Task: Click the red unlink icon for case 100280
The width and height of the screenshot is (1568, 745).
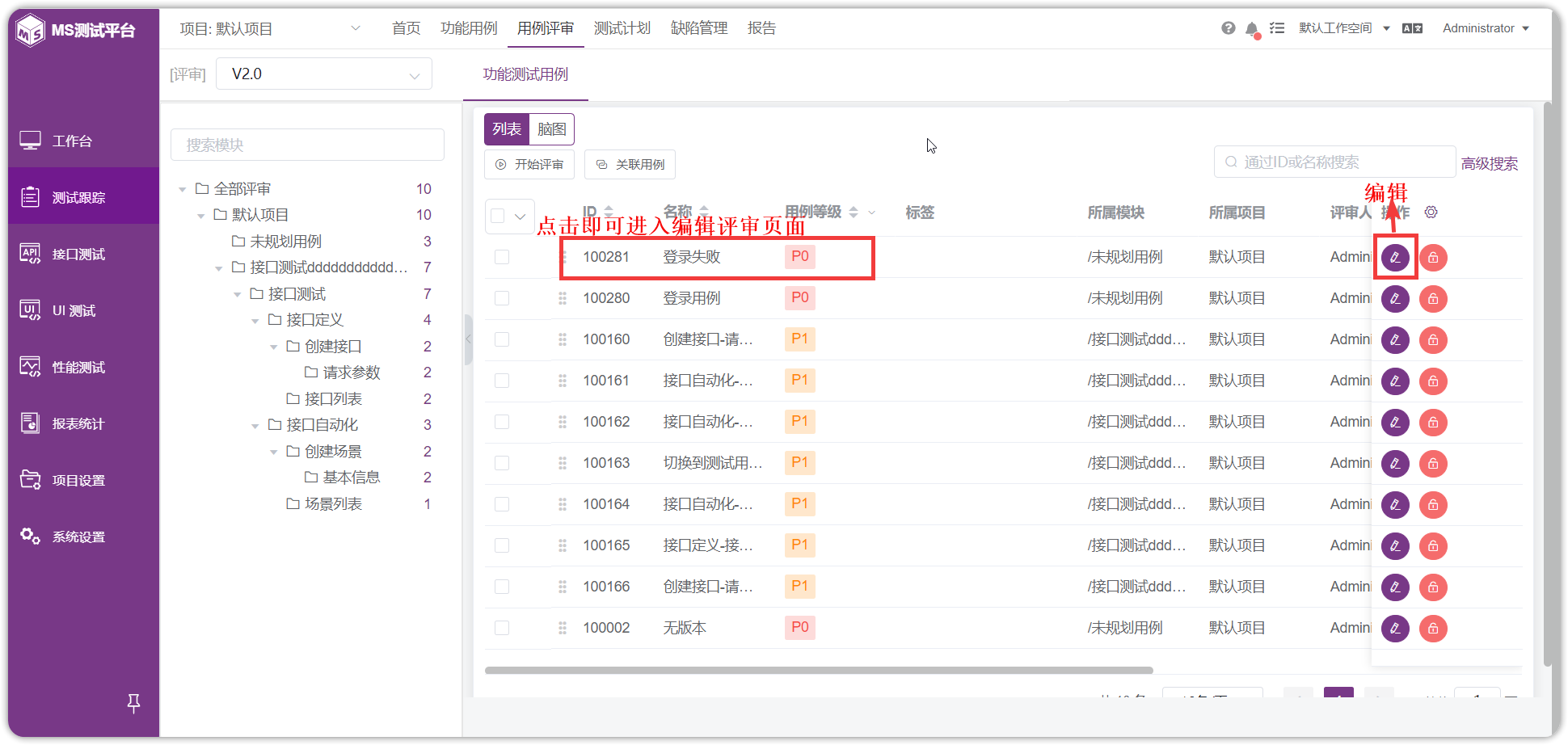Action: point(1433,299)
